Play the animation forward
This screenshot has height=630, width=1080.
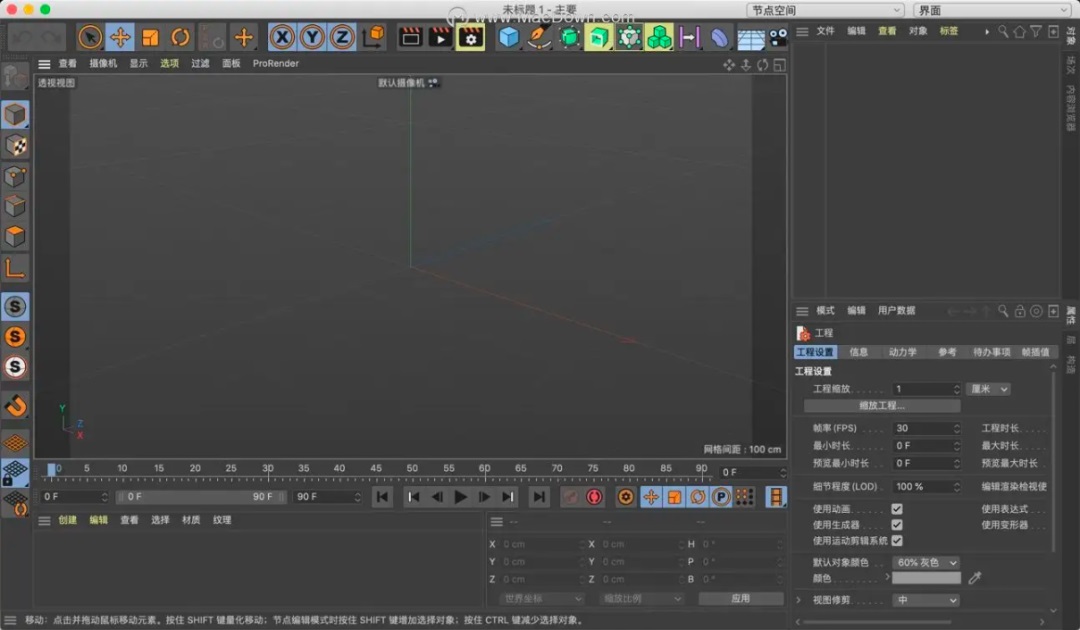(461, 496)
